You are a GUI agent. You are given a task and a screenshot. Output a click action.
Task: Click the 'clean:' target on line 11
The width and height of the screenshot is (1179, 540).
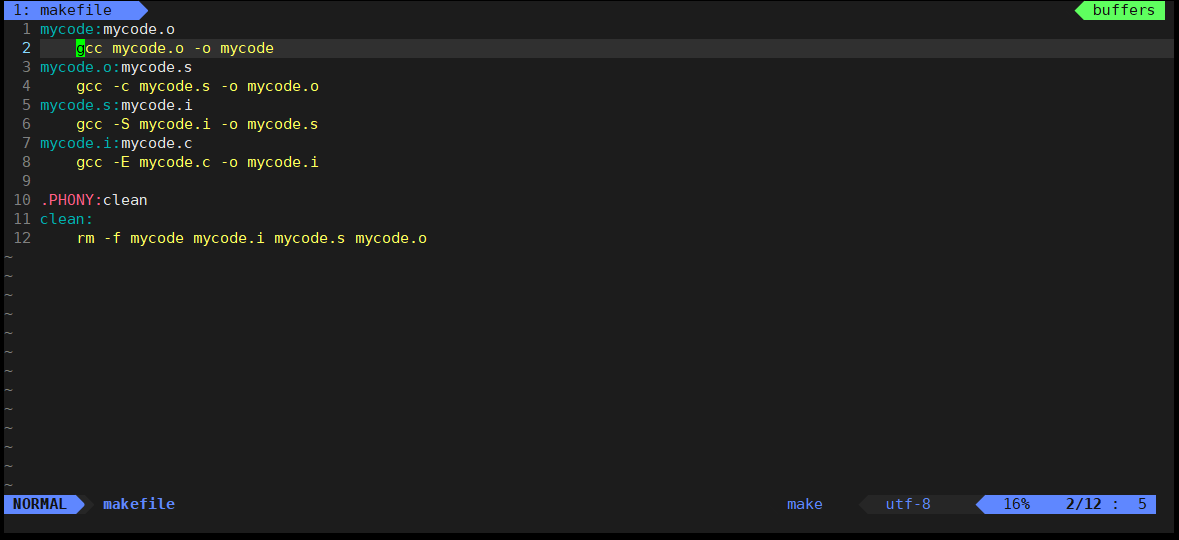[x=67, y=219]
